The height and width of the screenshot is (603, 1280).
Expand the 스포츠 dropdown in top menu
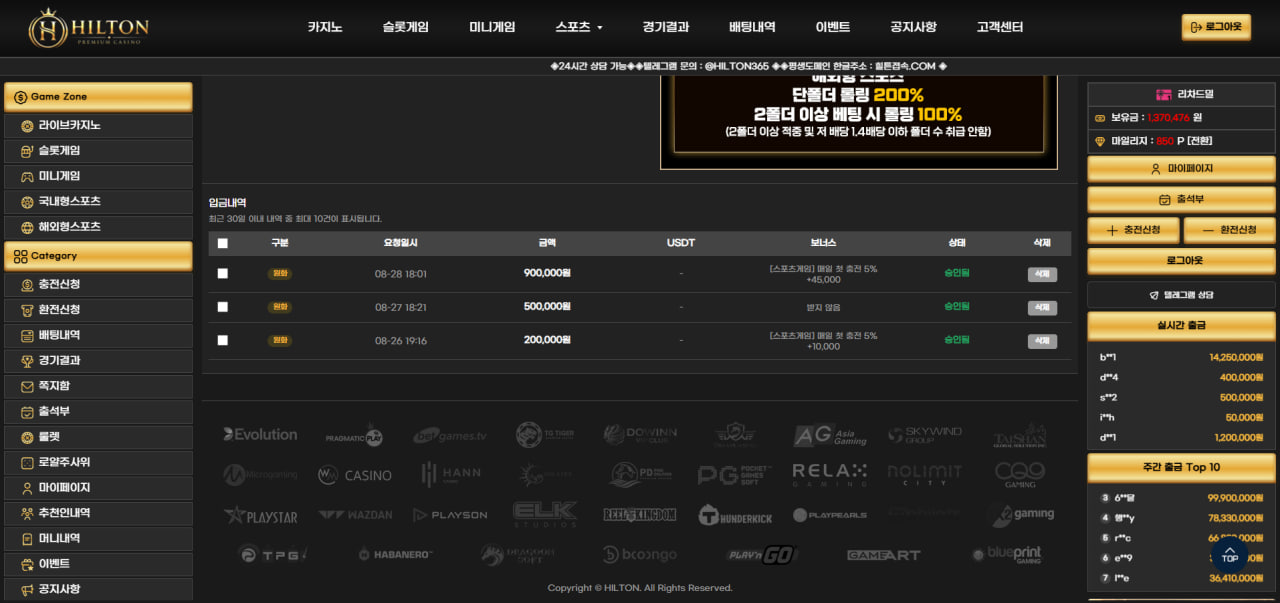pos(579,27)
